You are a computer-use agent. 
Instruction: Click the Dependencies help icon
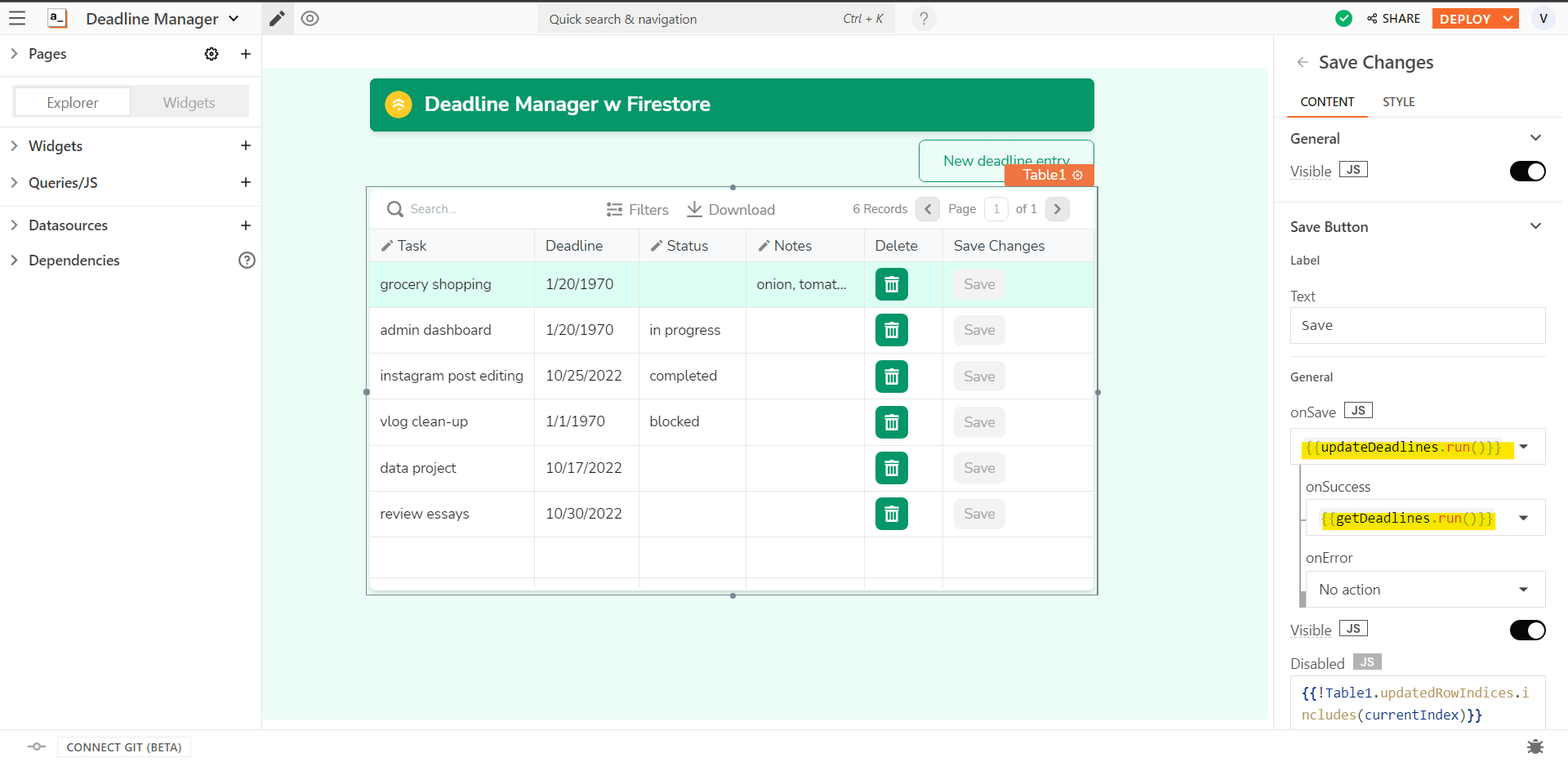(247, 261)
